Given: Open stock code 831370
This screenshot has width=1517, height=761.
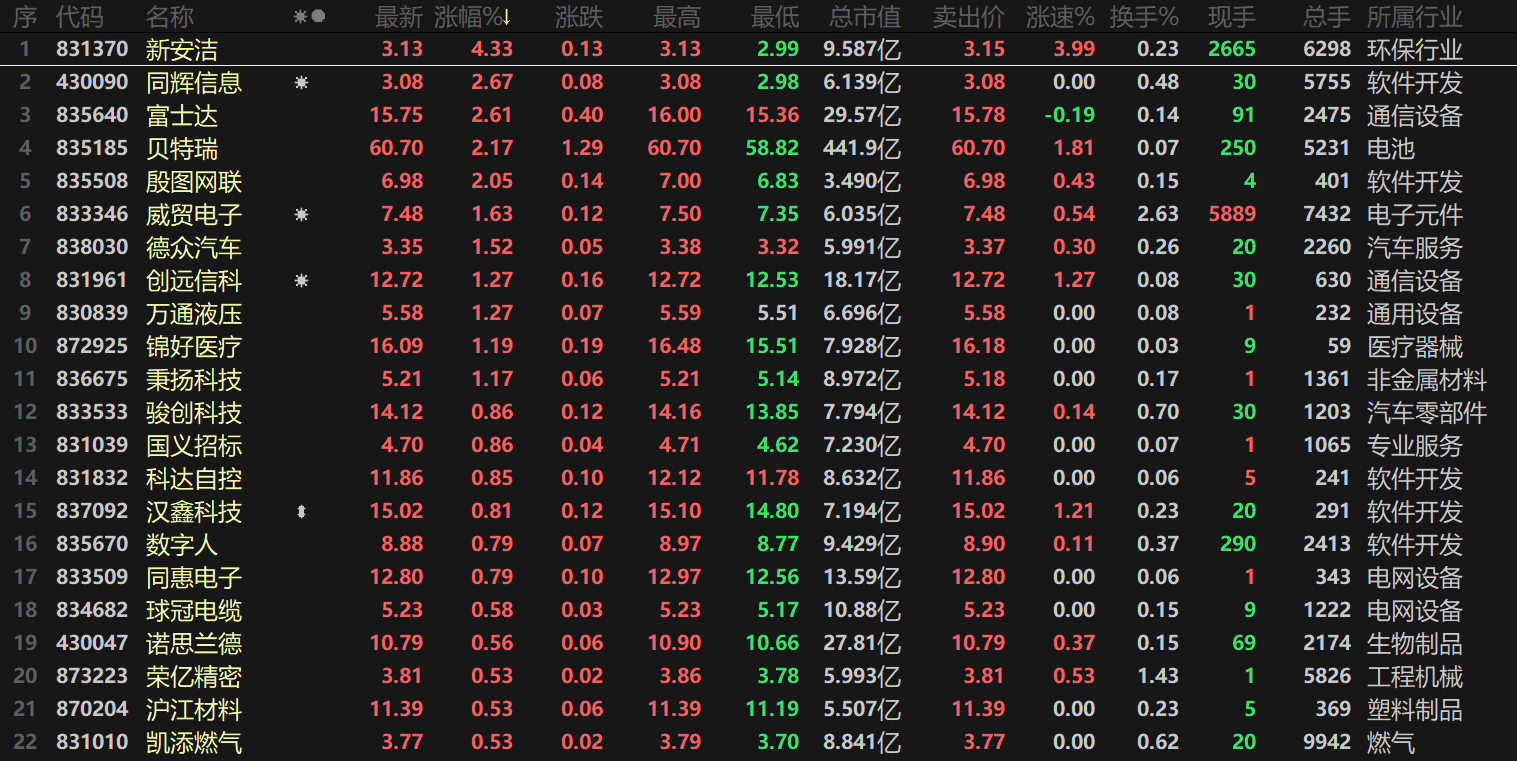Looking at the screenshot, I should pos(92,49).
